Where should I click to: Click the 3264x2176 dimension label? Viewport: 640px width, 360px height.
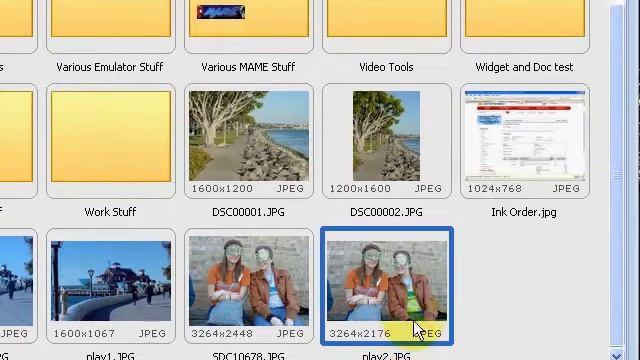tap(360, 334)
